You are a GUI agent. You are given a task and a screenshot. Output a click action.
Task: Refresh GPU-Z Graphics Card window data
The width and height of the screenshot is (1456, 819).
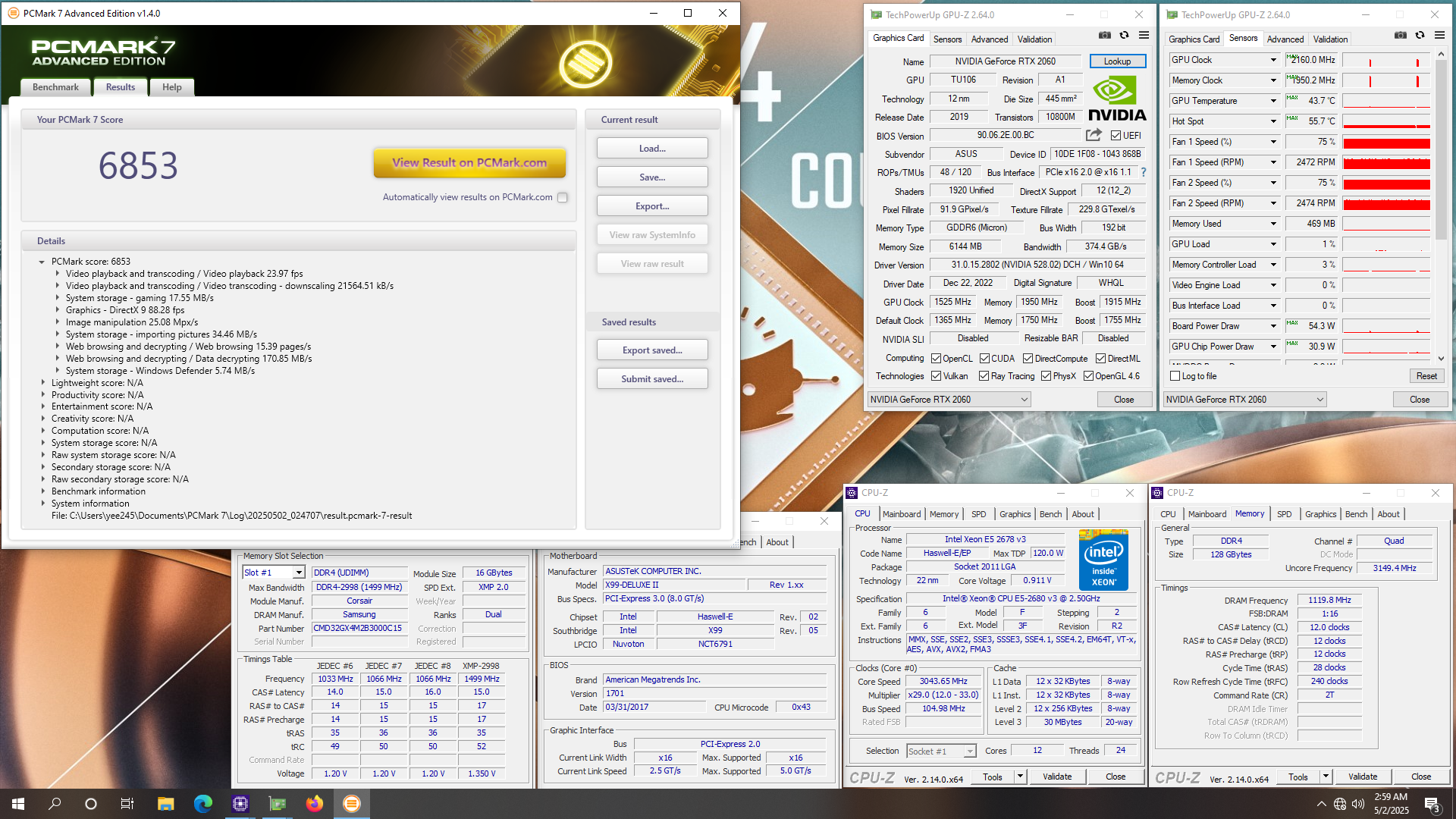(x=1125, y=35)
